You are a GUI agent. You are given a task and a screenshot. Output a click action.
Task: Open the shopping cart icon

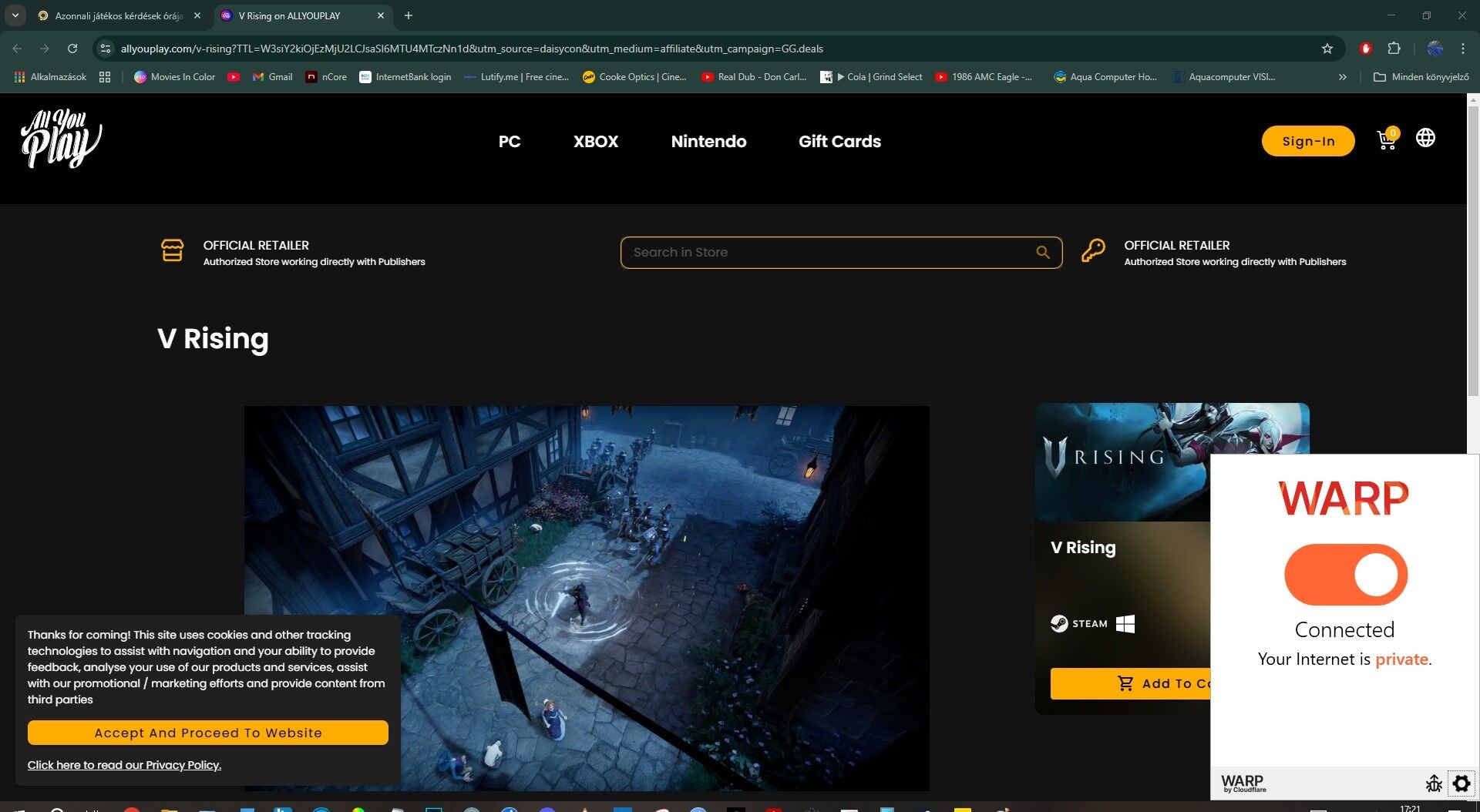[1387, 139]
